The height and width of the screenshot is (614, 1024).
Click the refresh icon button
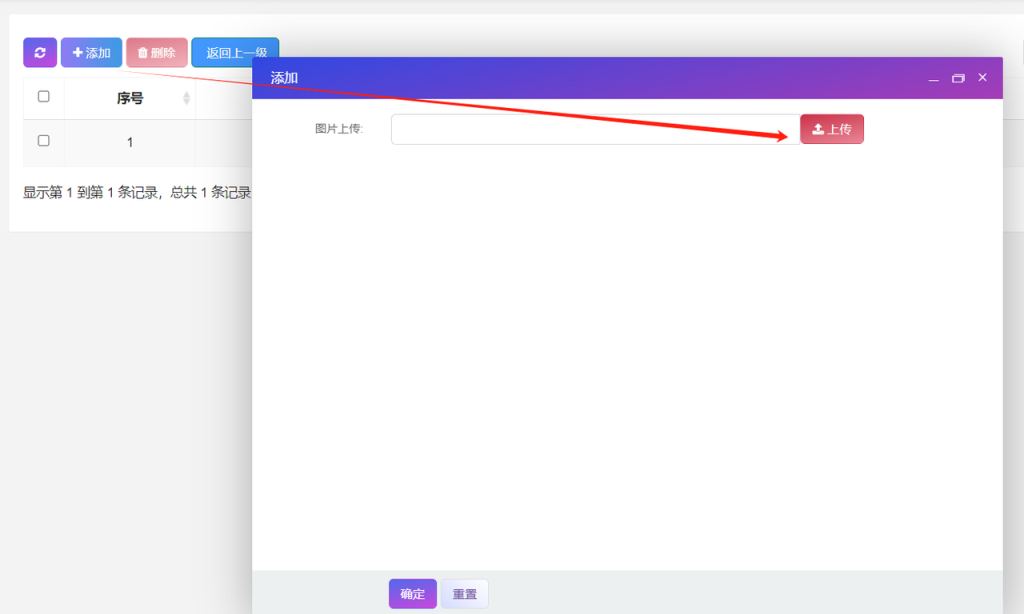point(40,52)
